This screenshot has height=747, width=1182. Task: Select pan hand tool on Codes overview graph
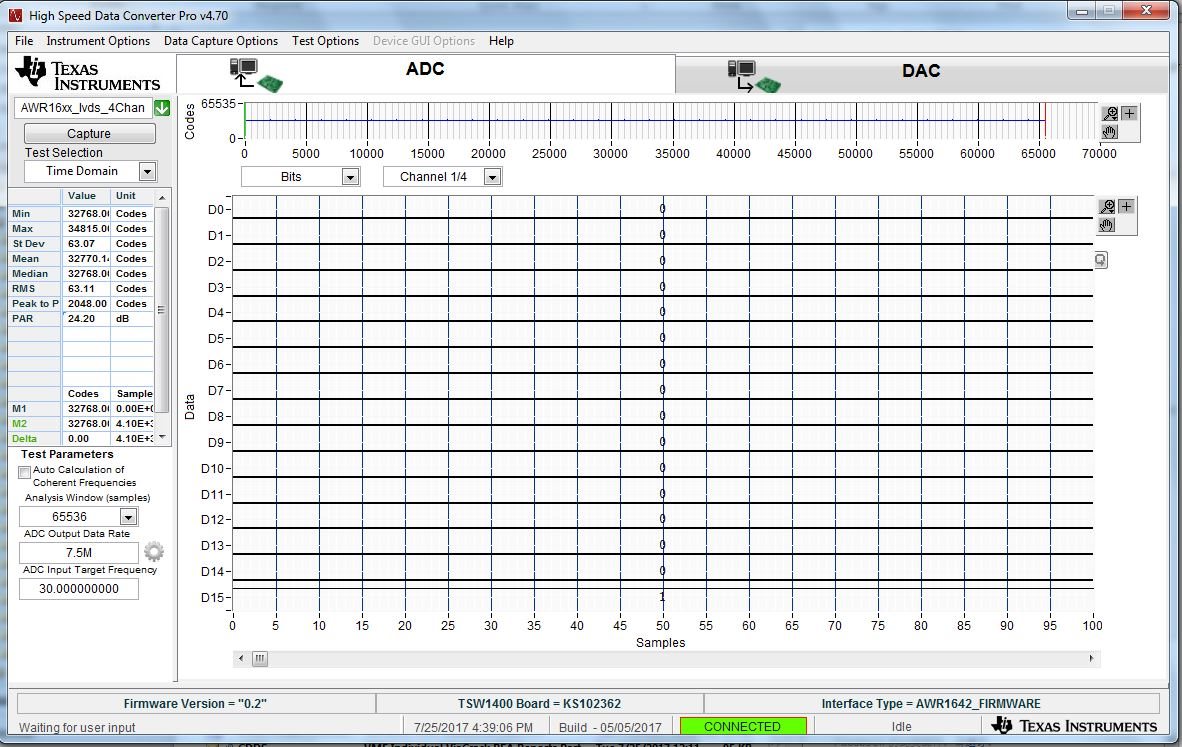tap(1110, 132)
